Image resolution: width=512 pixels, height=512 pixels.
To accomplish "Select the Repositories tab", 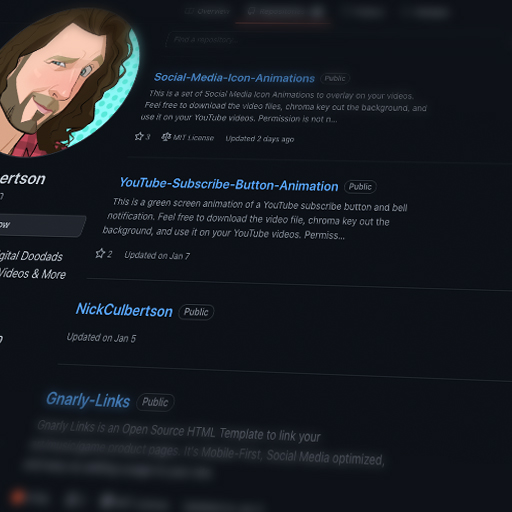I will pyautogui.click(x=283, y=12).
